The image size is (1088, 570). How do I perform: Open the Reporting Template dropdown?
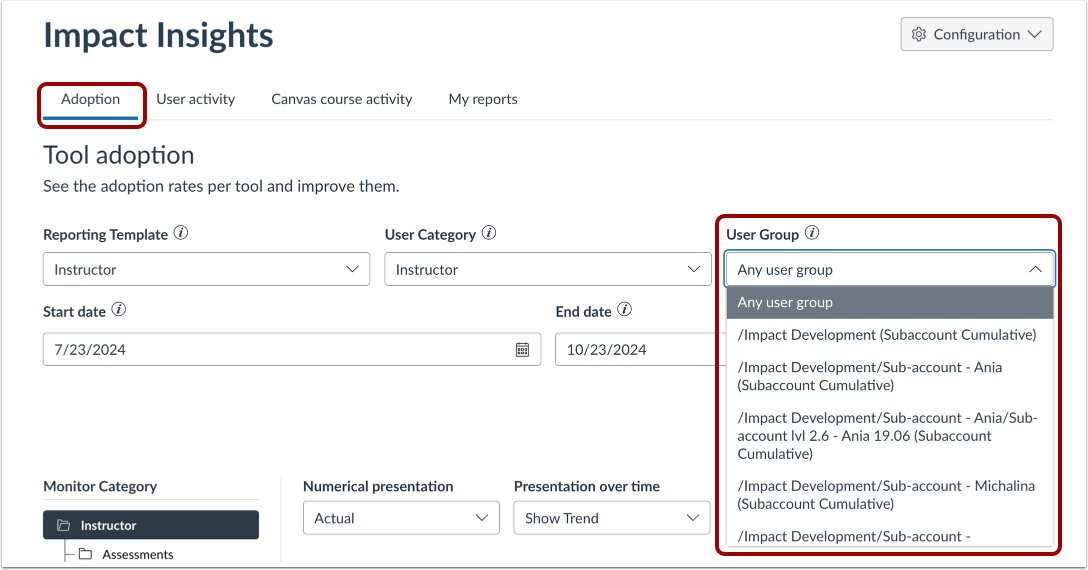tap(206, 269)
